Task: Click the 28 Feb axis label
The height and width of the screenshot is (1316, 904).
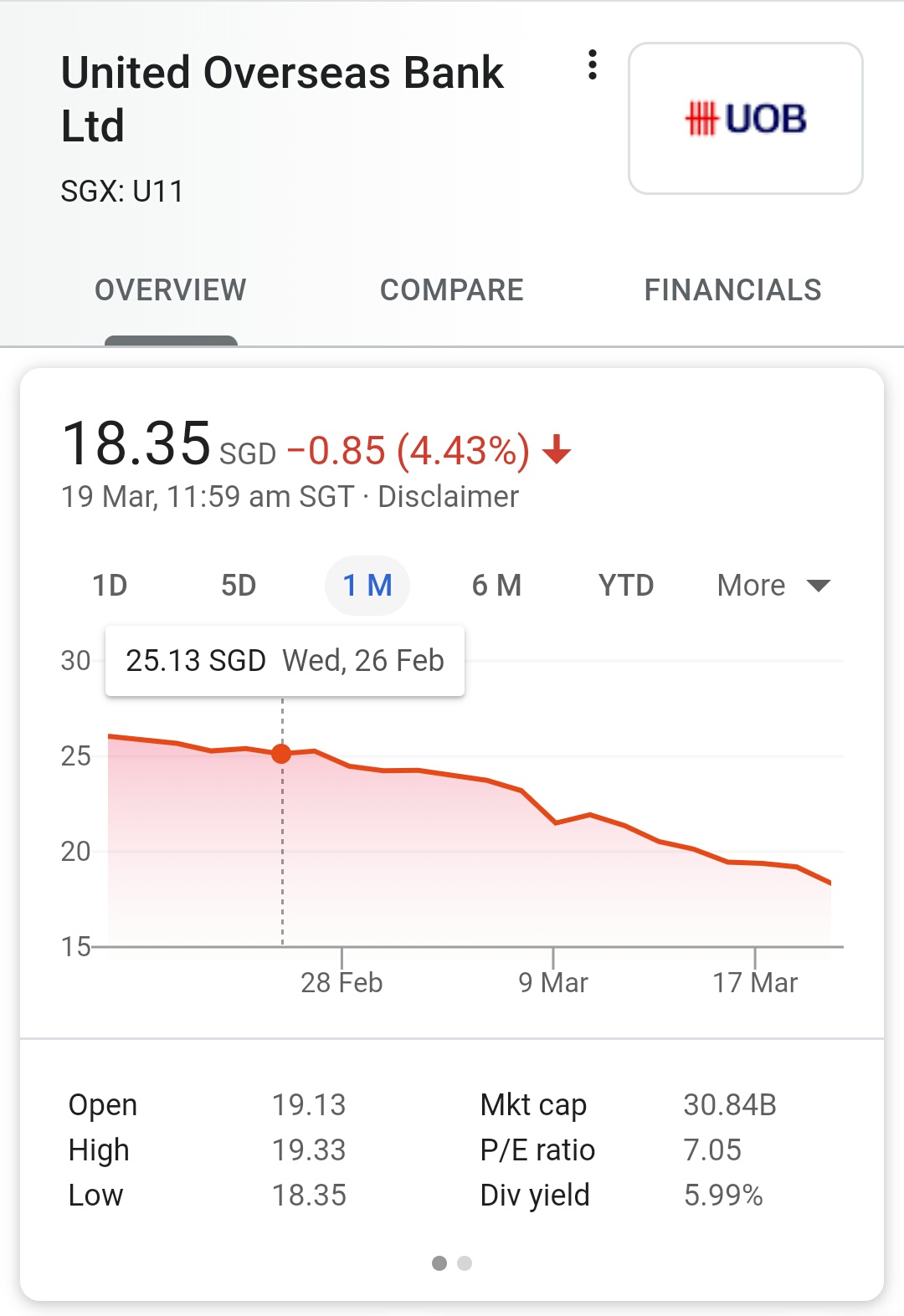Action: [342, 982]
